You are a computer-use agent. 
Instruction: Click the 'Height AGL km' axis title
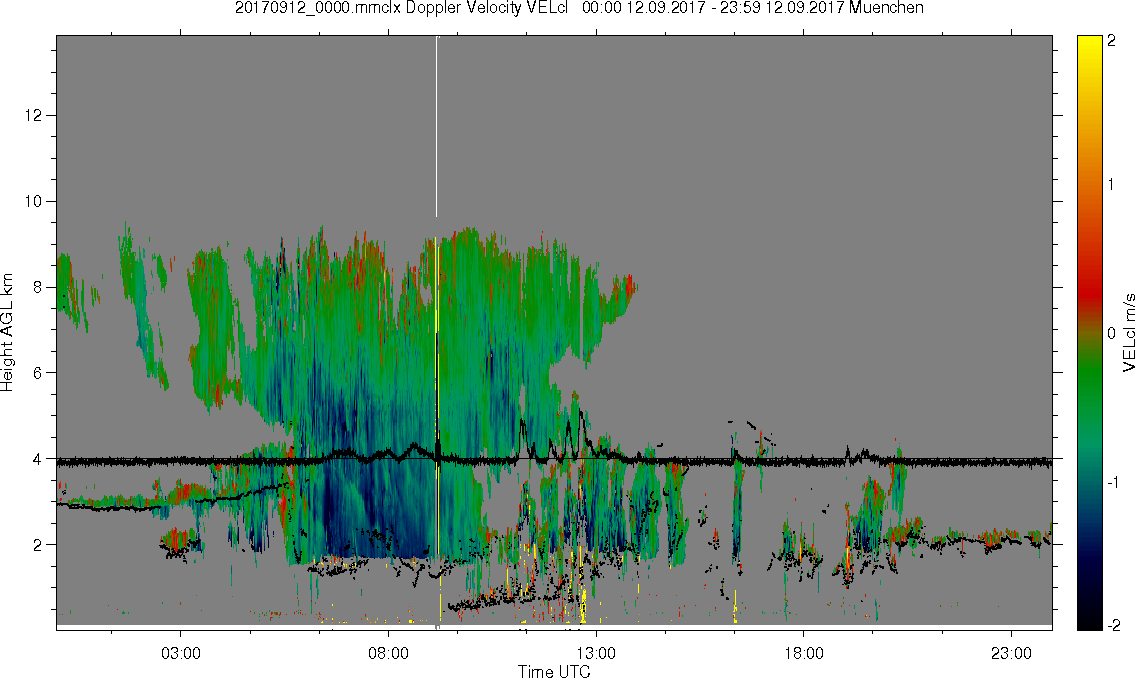tap(7, 332)
